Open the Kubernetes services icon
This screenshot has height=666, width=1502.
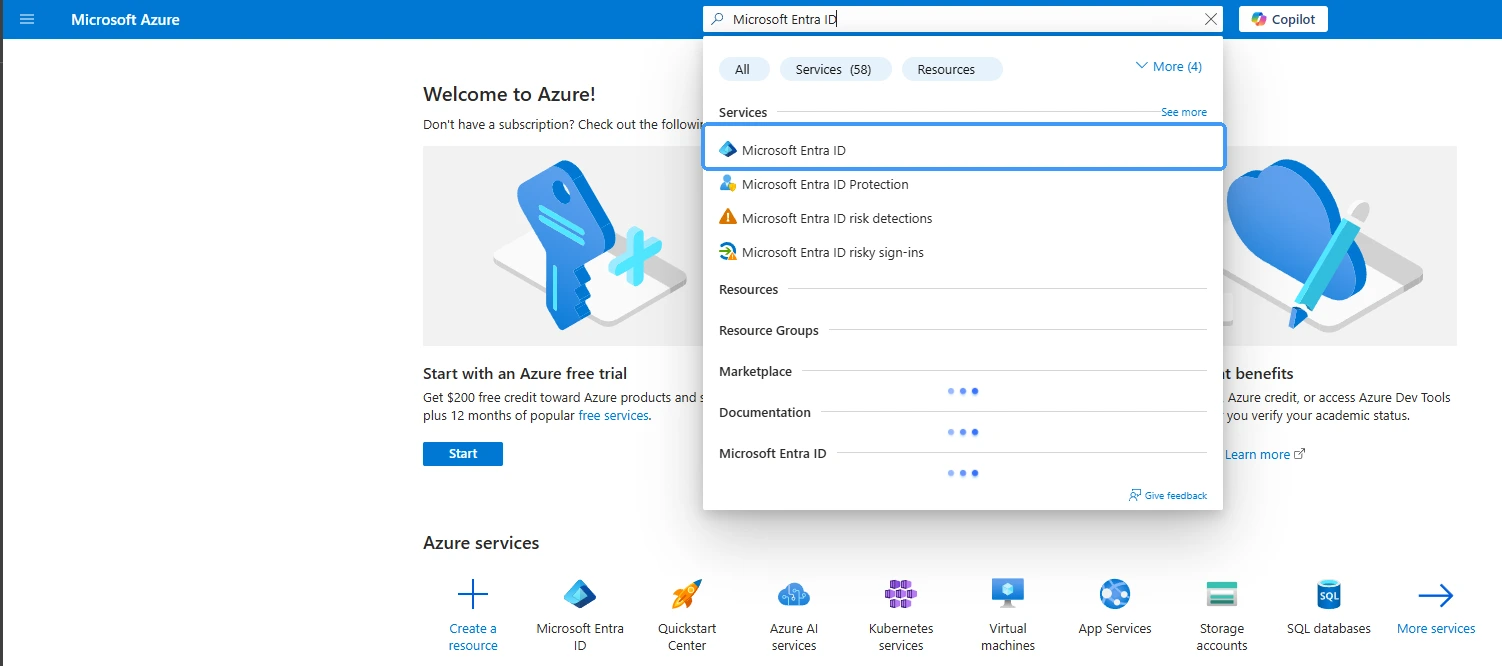(901, 595)
